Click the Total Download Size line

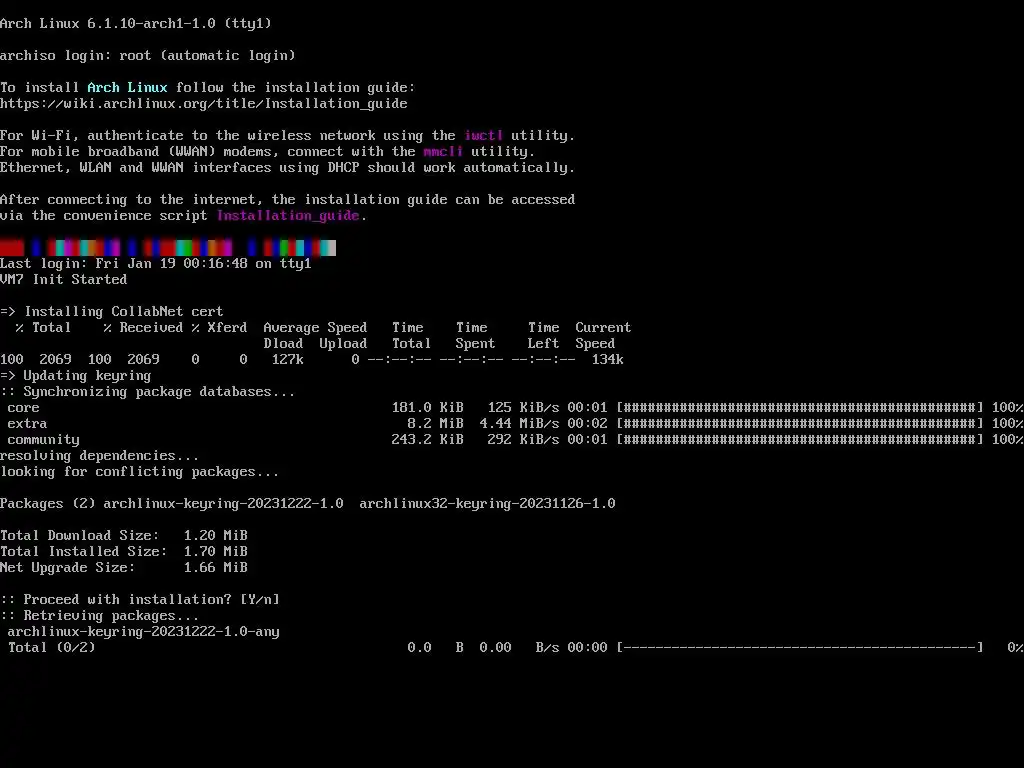(x=124, y=536)
